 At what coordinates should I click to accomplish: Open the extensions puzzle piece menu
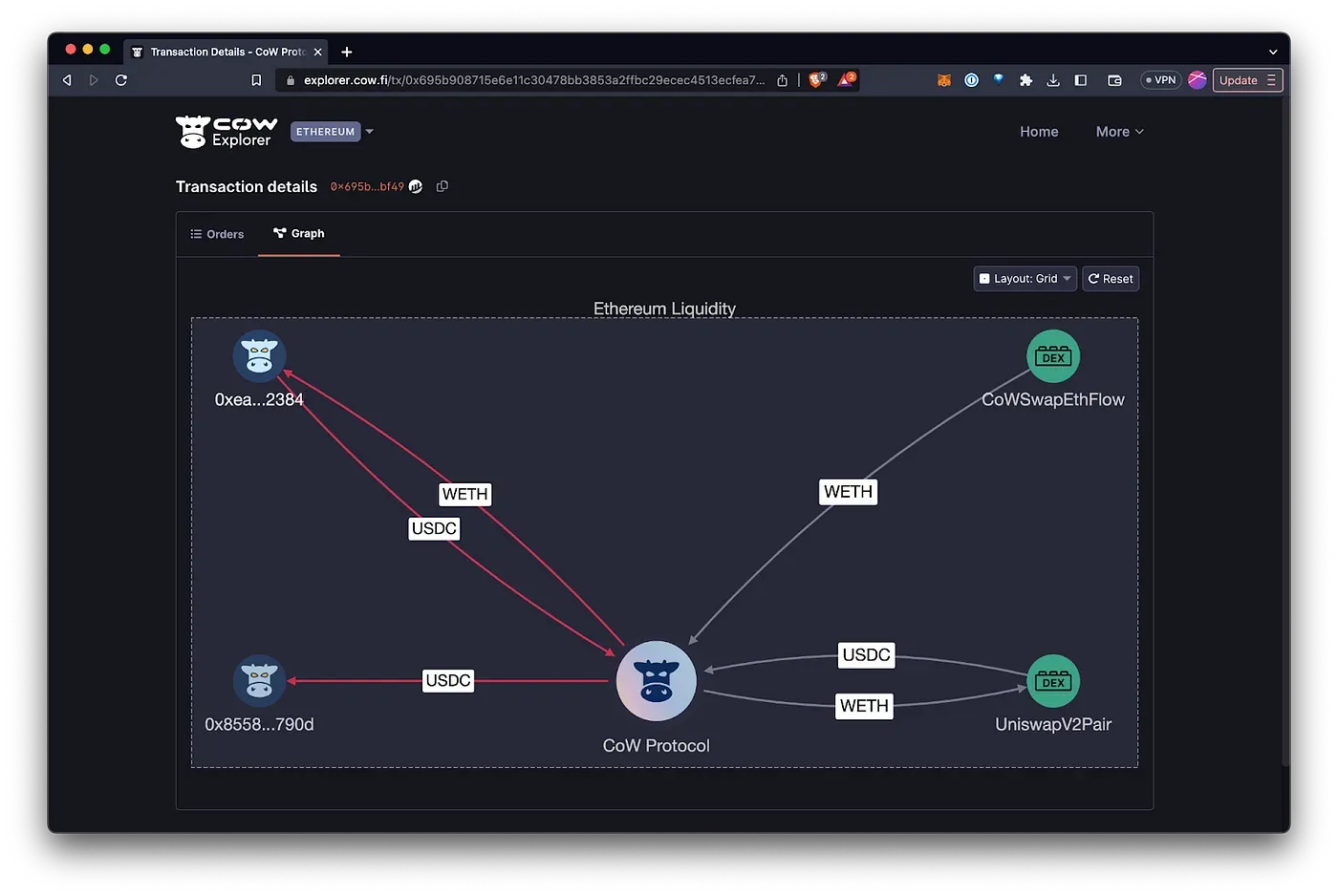pyautogui.click(x=1025, y=80)
